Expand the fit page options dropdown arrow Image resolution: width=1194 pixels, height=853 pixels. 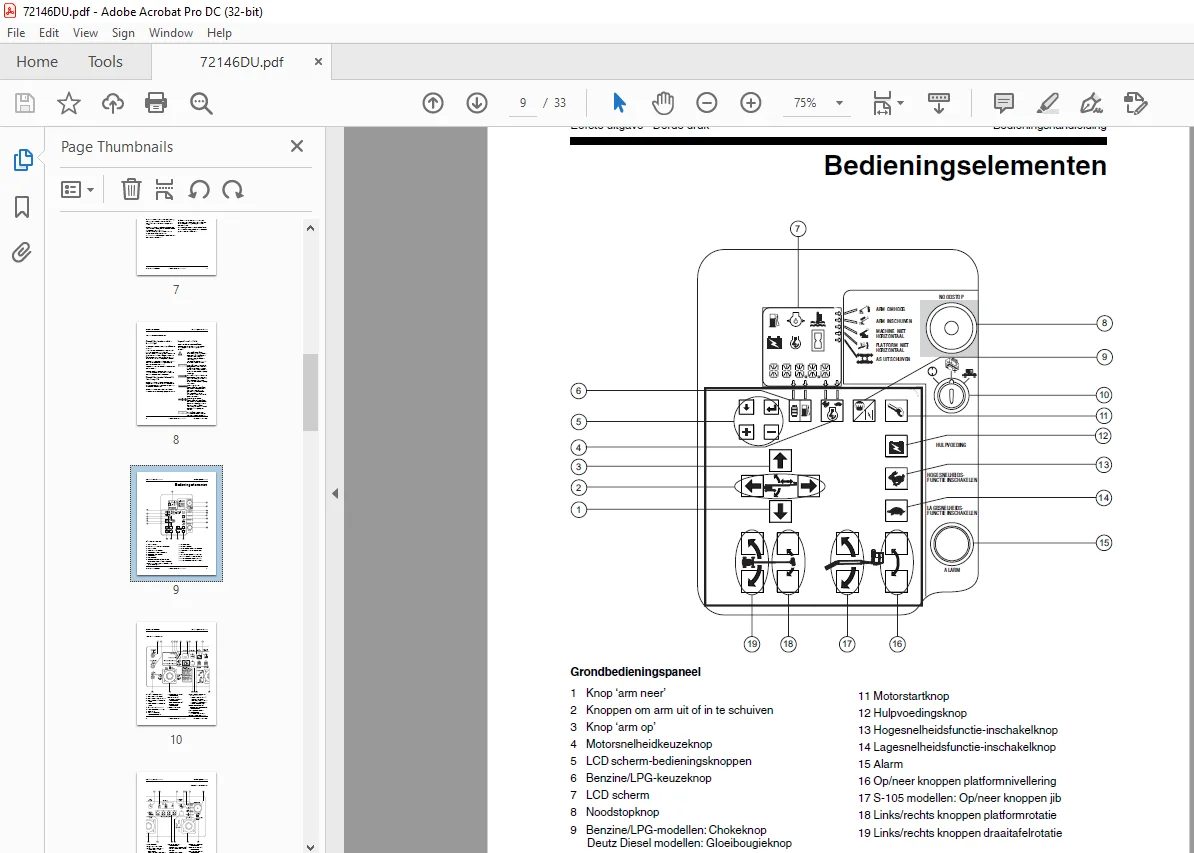coord(900,103)
